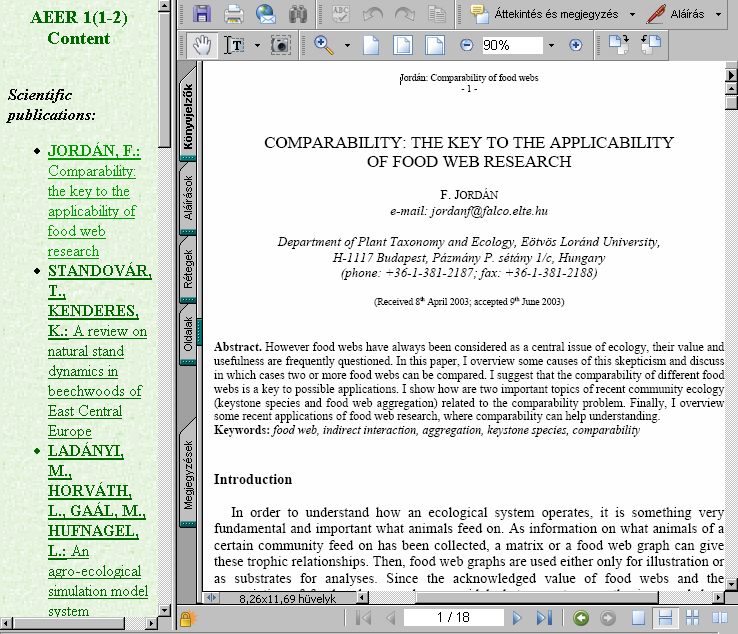Screen dimensions: 738x634
Task: Click the copy pages icon
Action: click(437, 14)
